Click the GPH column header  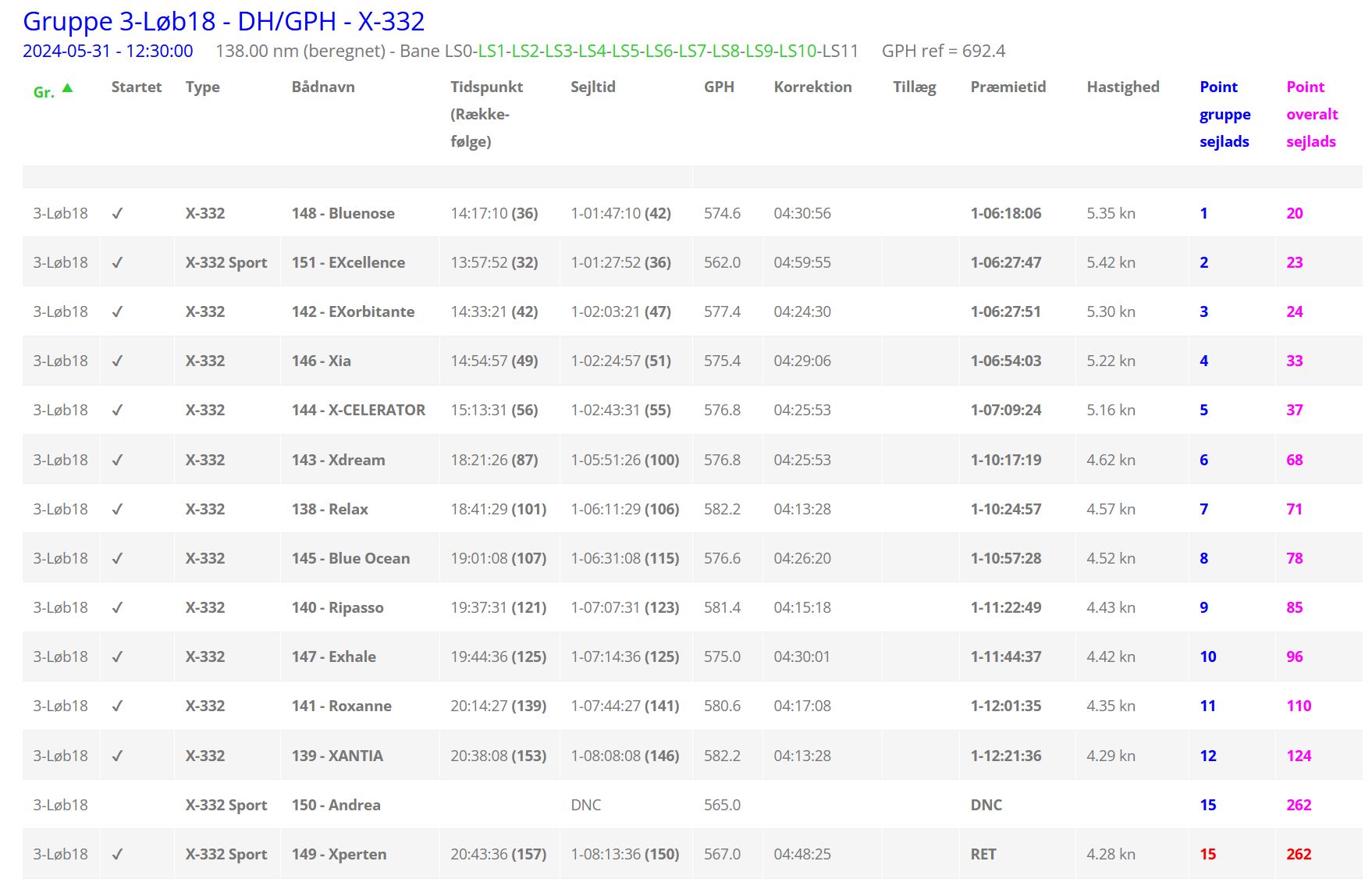[x=718, y=87]
